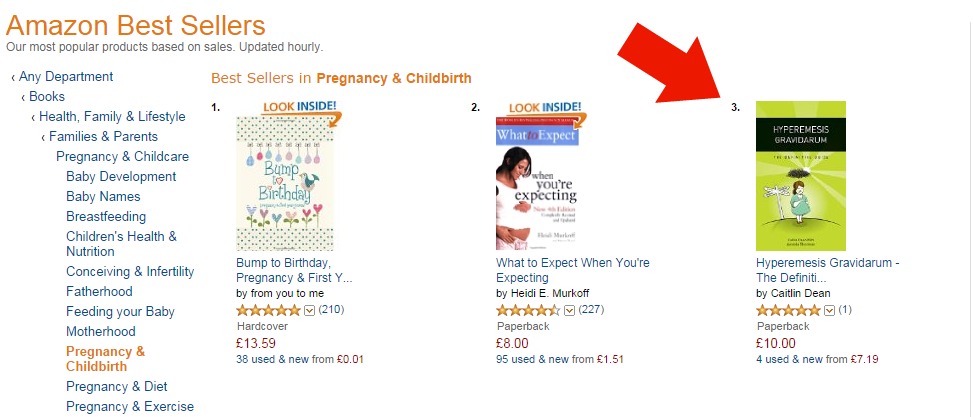Viewport: 973px width, 417px height.
Task: Select Pregnancy & Diet category
Action: point(117,387)
